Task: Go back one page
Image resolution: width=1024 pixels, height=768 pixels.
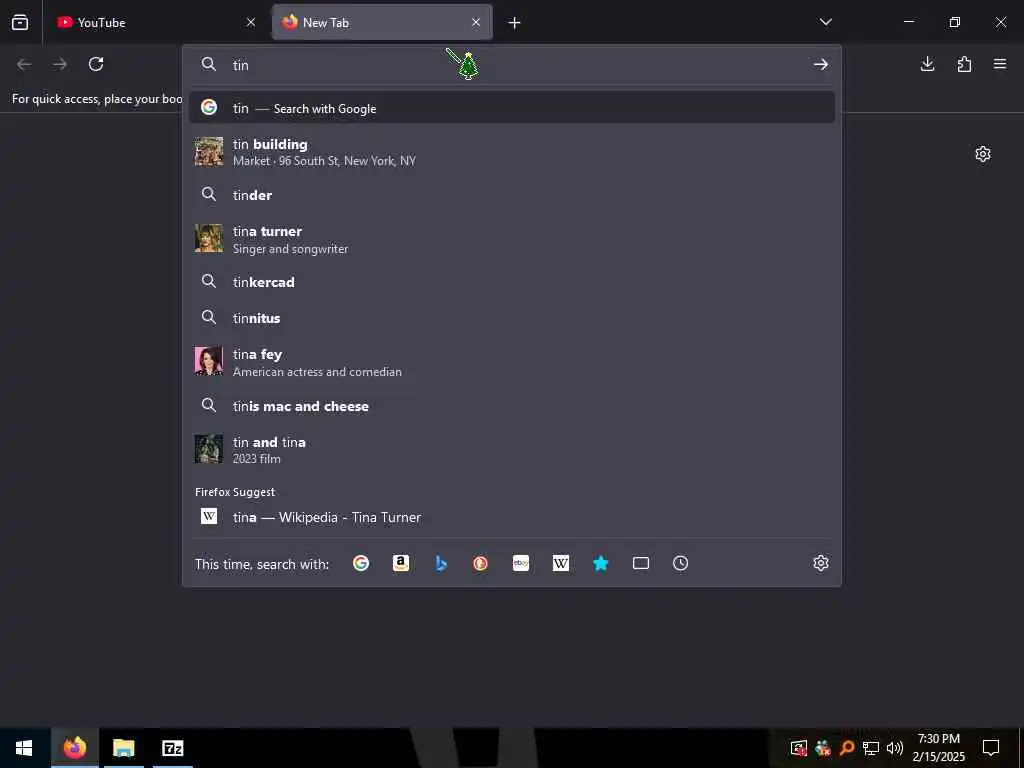Action: (x=24, y=64)
